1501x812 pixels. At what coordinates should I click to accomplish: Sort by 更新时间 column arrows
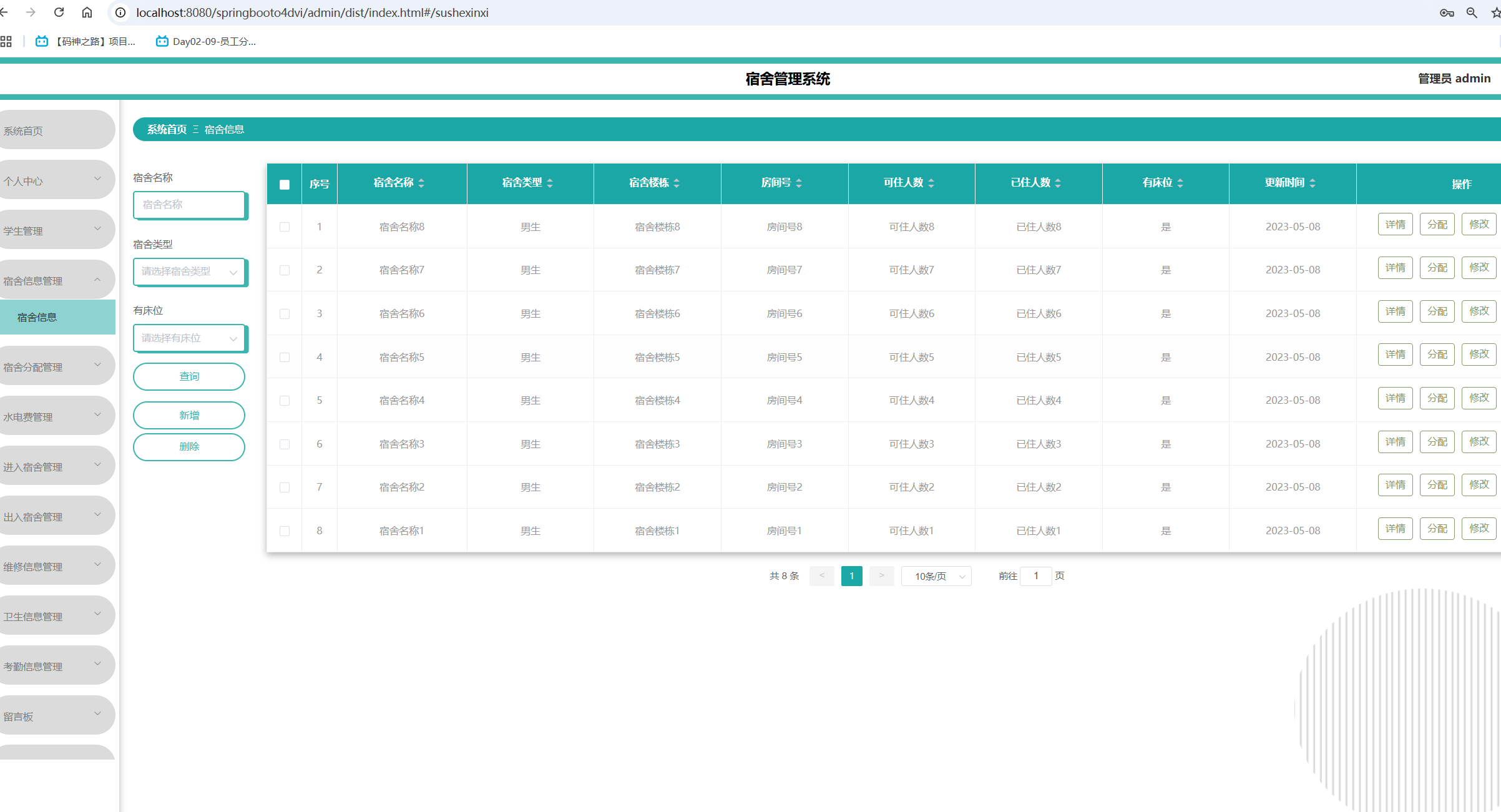(x=1313, y=183)
